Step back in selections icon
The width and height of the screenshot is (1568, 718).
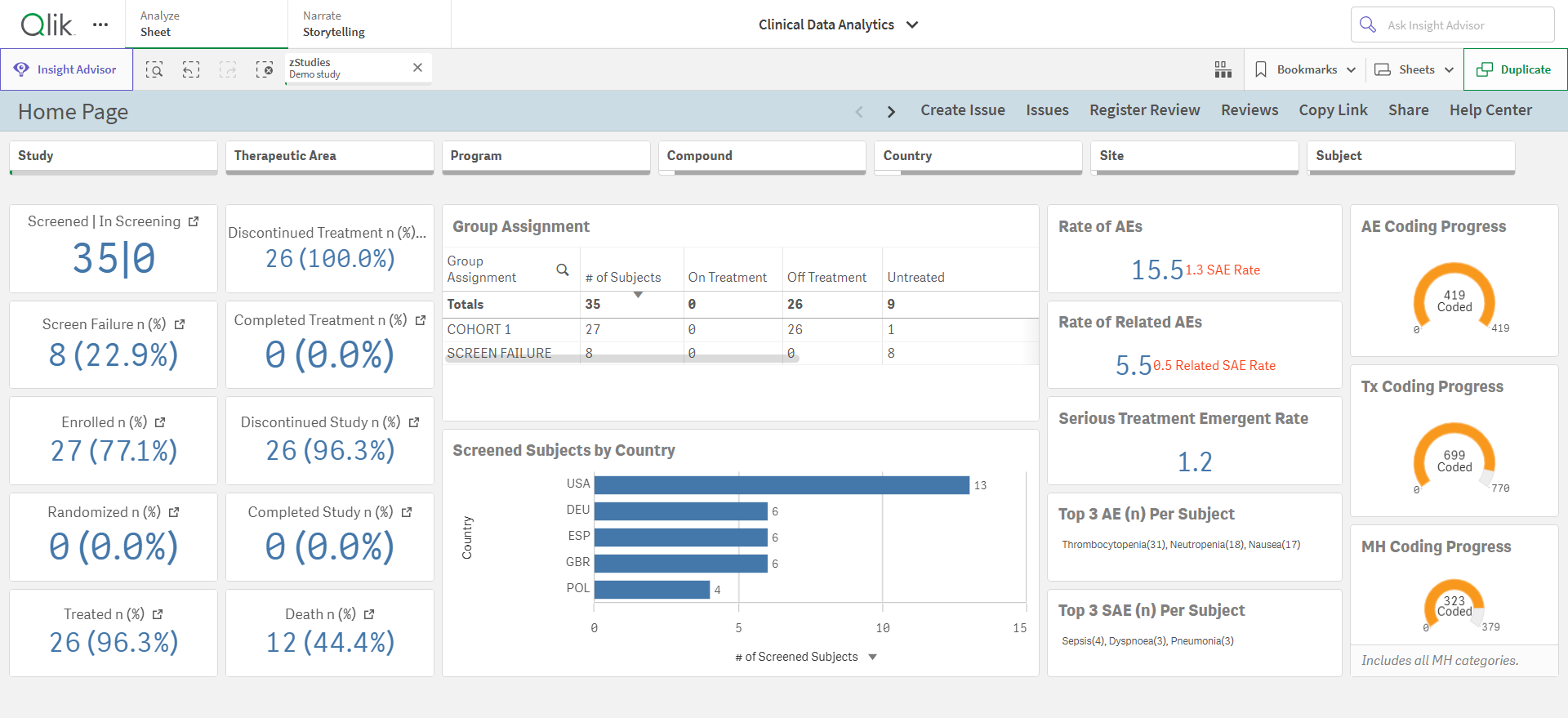[191, 69]
